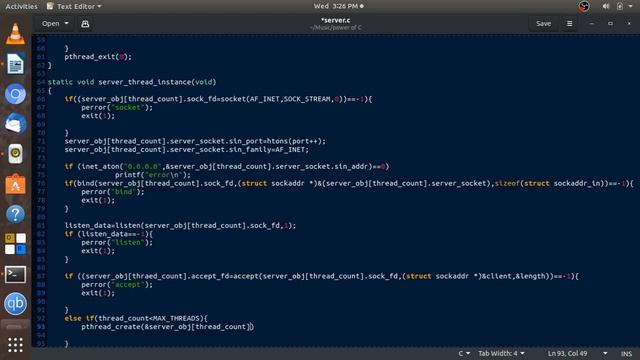Save the server.c file
Viewport: 640px width, 360px height.
(543, 24)
